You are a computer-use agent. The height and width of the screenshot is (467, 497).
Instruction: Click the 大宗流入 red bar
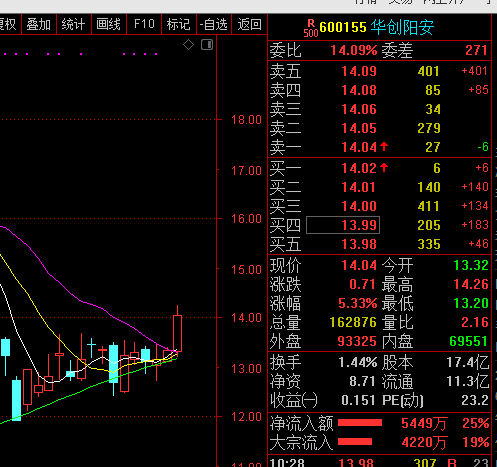tap(355, 442)
